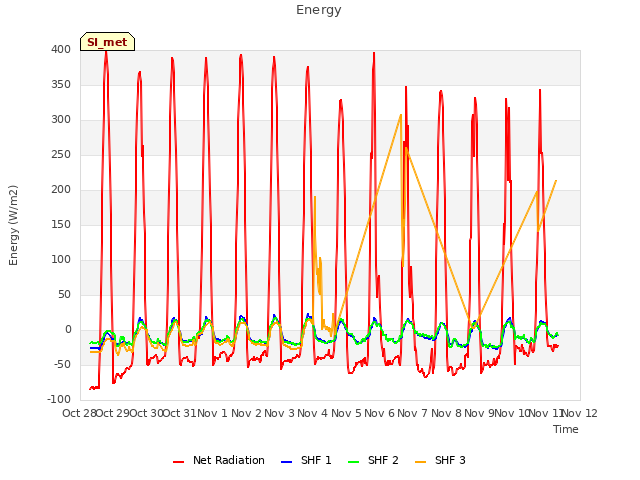The width and height of the screenshot is (640, 480).
Task: Click the Energy (W/m2) y-axis label
Action: coord(13,225)
